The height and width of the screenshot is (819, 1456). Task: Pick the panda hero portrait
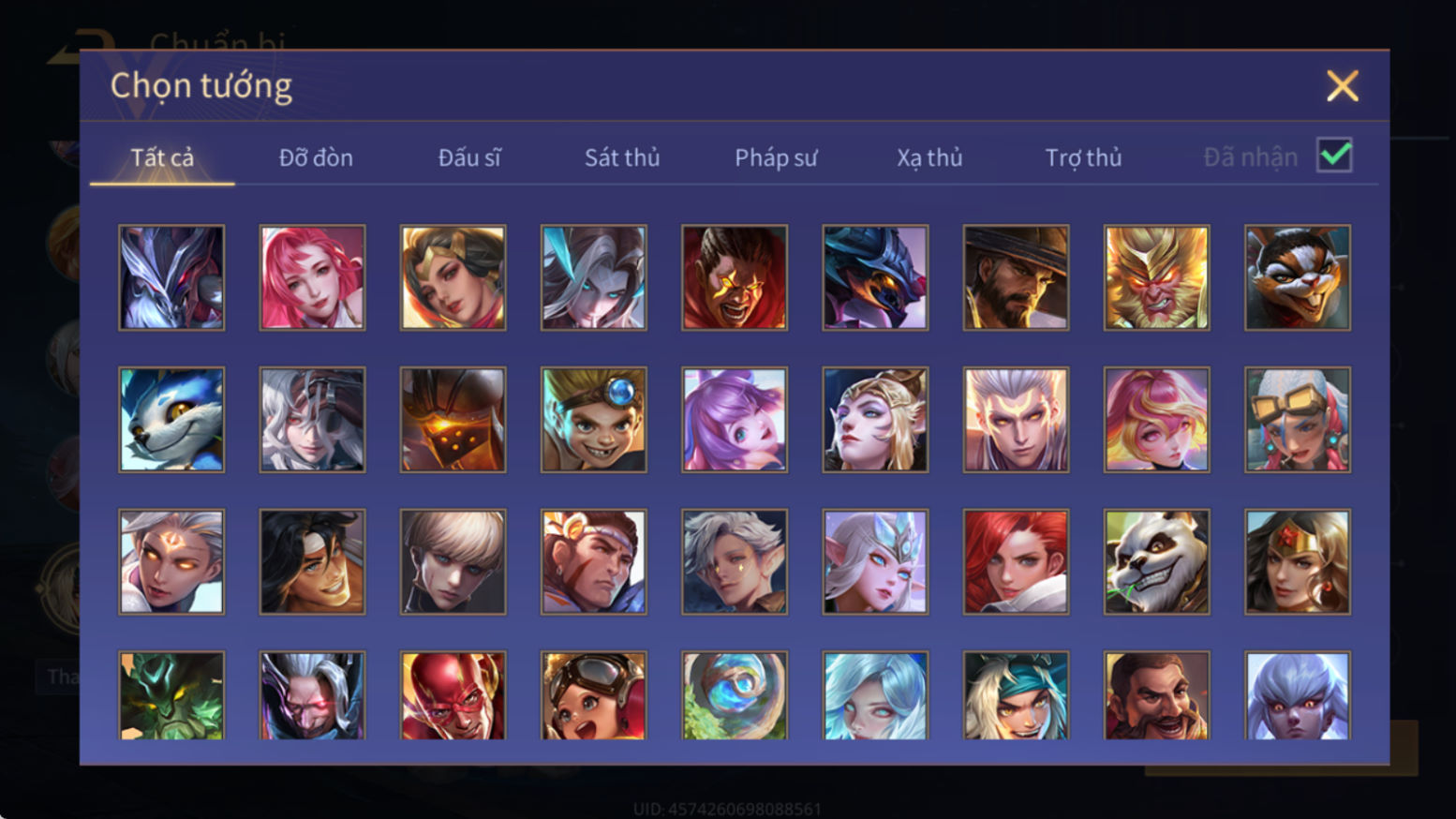1156,561
